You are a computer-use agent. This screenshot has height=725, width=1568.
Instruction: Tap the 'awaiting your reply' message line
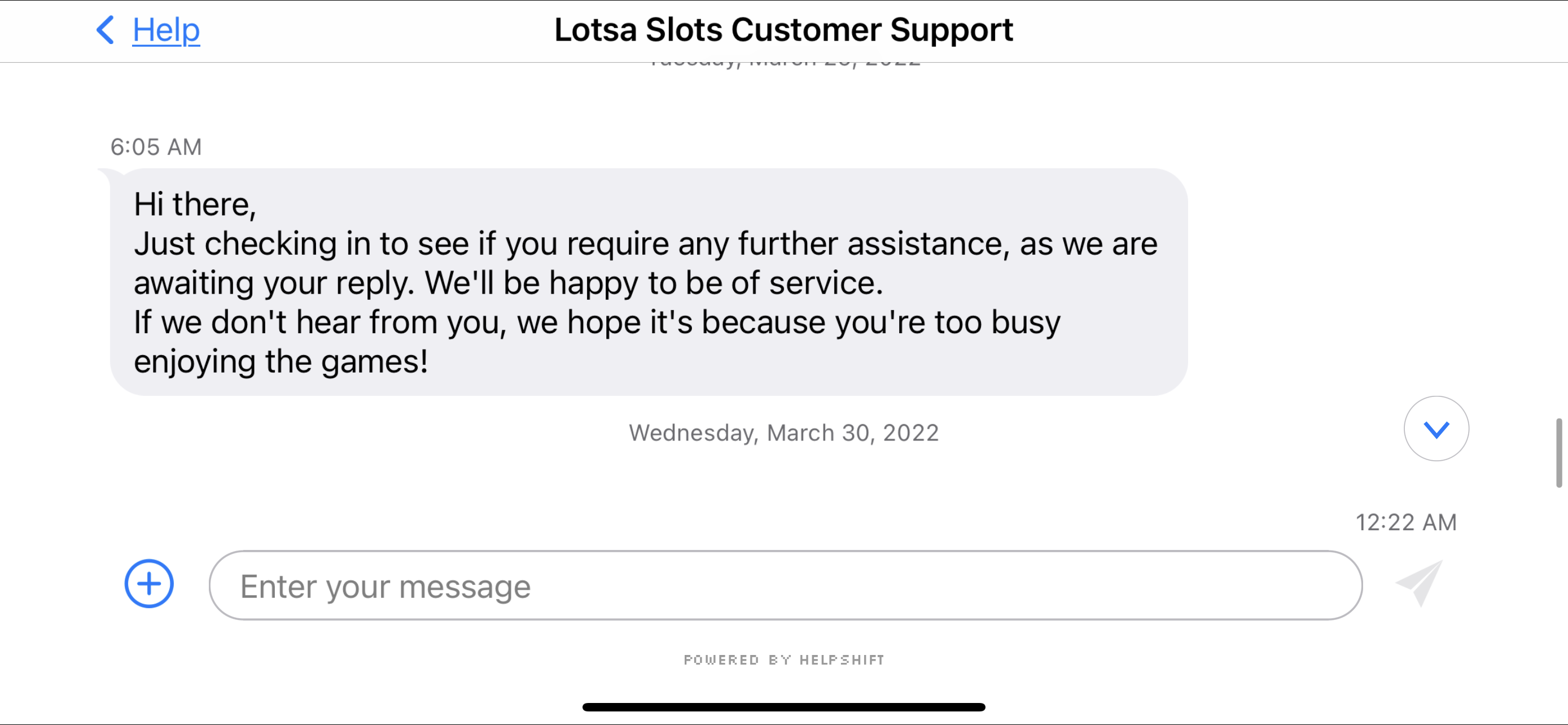point(507,283)
